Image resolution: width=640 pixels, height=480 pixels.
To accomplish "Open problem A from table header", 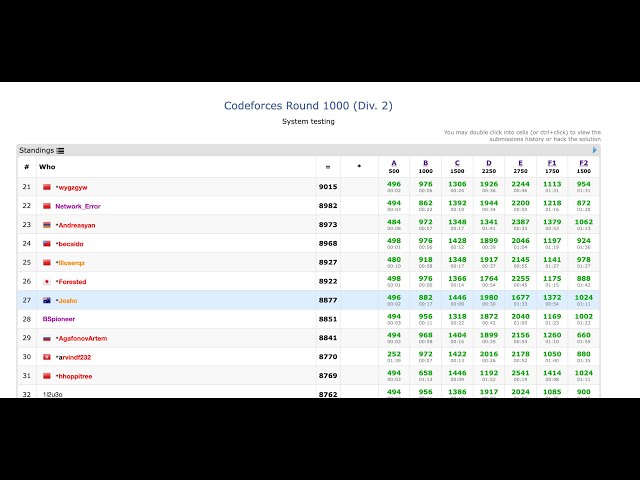I will [394, 163].
